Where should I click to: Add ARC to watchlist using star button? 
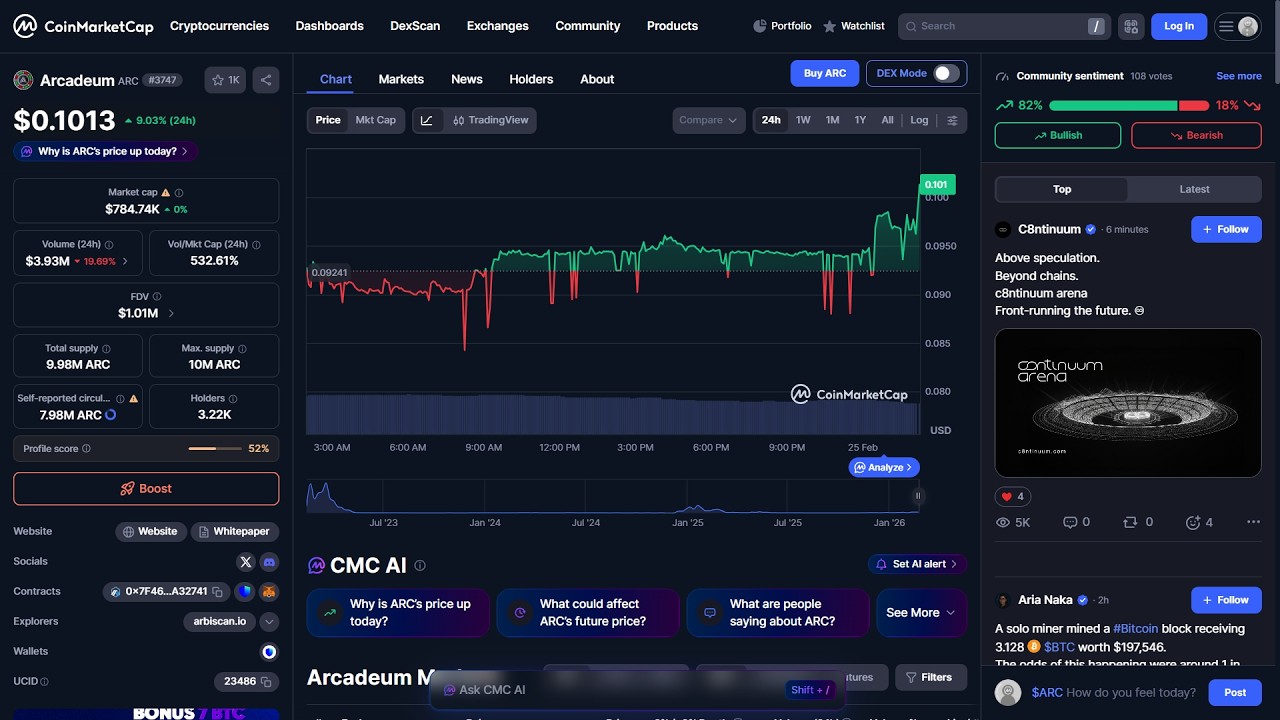pyautogui.click(x=226, y=80)
